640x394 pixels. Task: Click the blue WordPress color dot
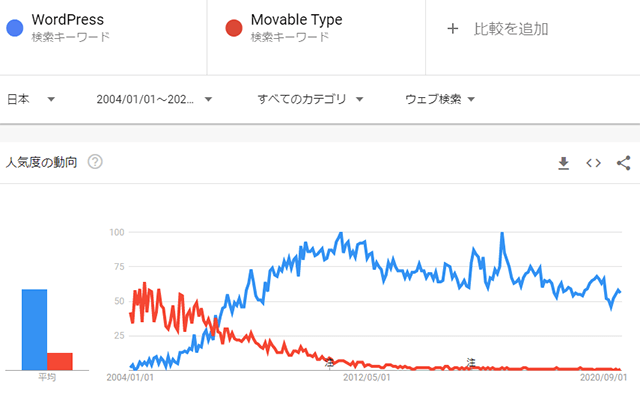point(15,28)
